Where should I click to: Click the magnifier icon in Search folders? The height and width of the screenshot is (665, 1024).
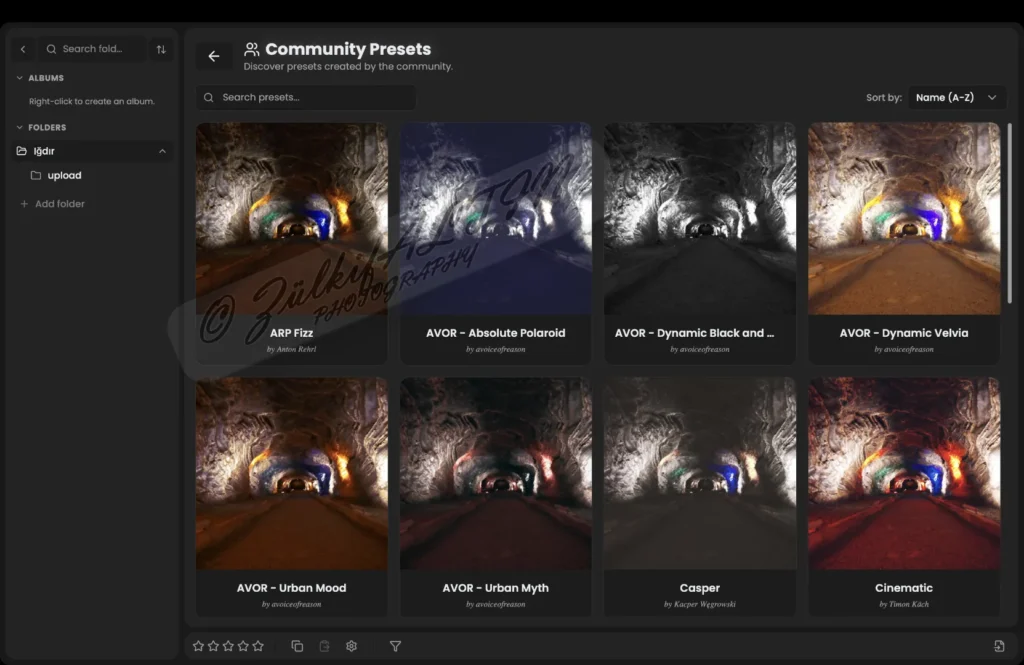coord(51,49)
